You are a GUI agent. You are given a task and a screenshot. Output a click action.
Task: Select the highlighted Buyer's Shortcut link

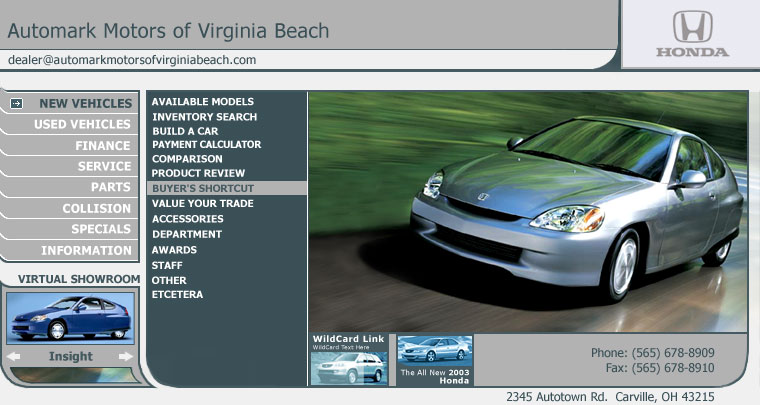(x=227, y=188)
